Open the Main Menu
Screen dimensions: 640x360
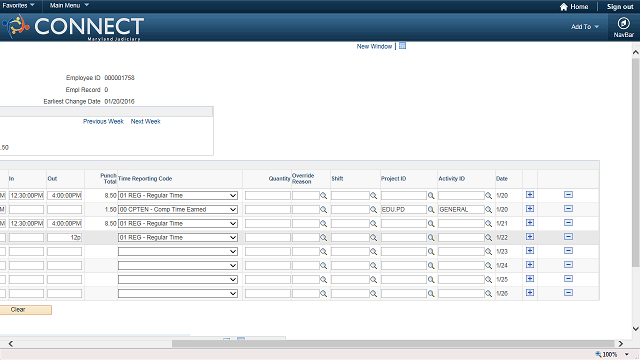point(69,5)
